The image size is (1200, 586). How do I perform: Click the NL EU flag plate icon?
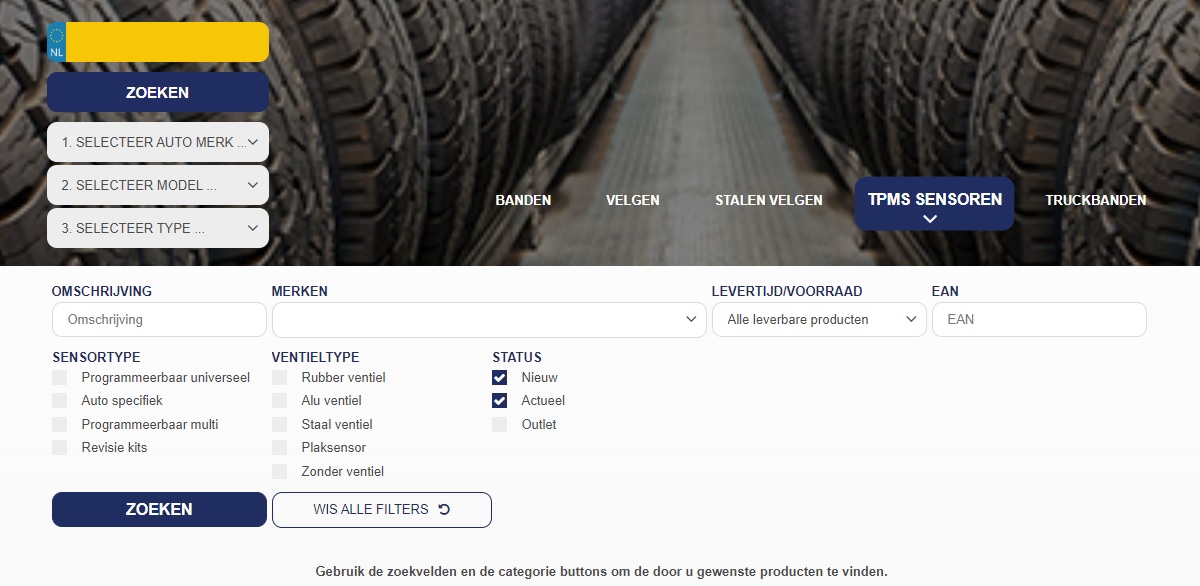point(56,42)
